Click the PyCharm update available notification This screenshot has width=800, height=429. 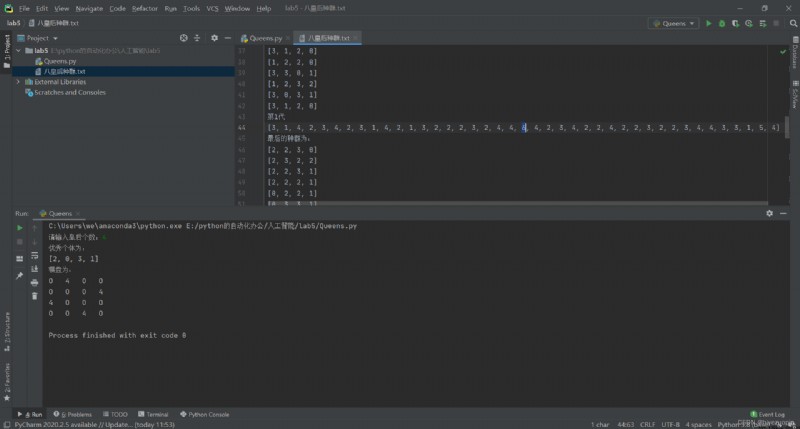pyautogui.click(x=94, y=424)
